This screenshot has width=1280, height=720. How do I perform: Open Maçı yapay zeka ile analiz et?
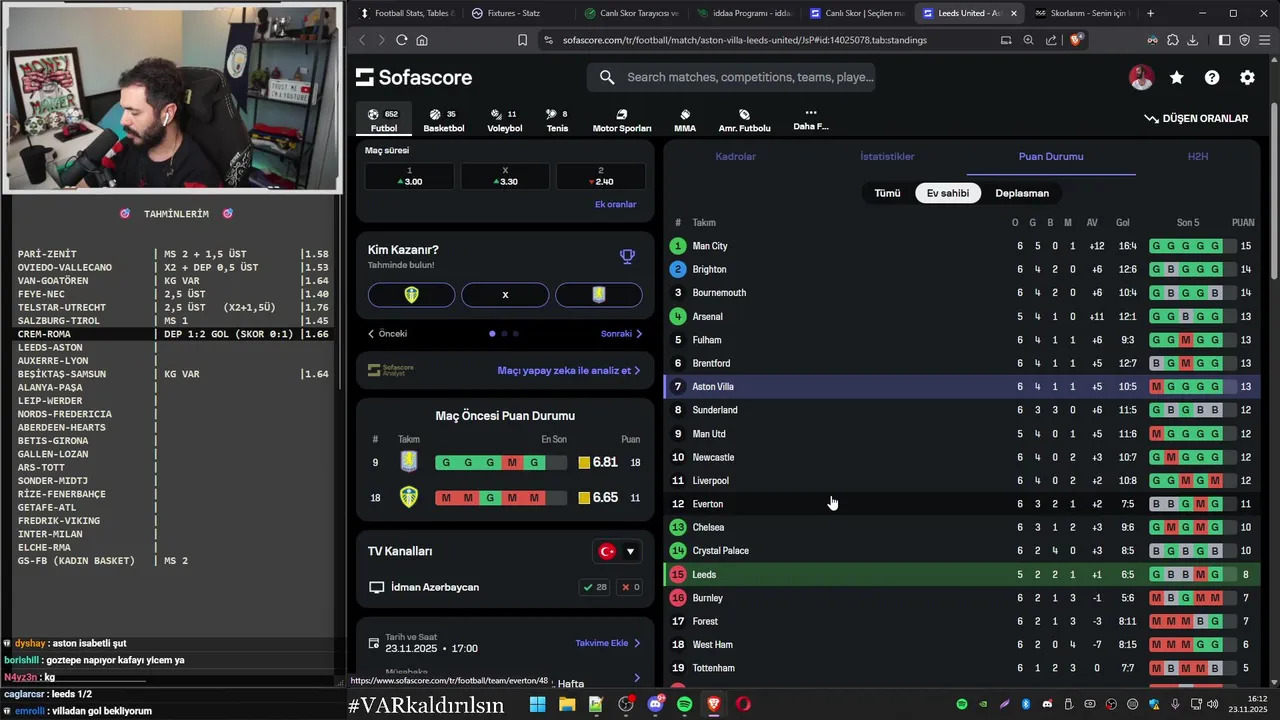(569, 370)
